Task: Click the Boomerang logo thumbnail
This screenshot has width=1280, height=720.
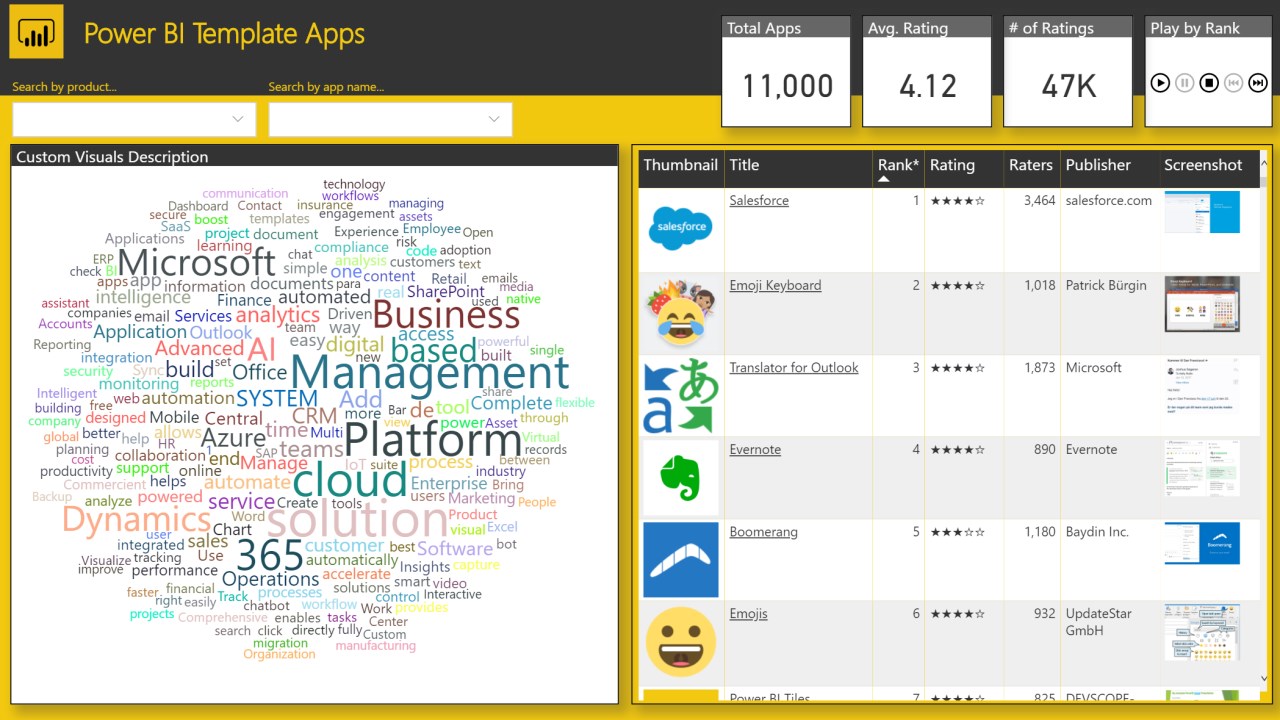Action: pyautogui.click(x=680, y=560)
